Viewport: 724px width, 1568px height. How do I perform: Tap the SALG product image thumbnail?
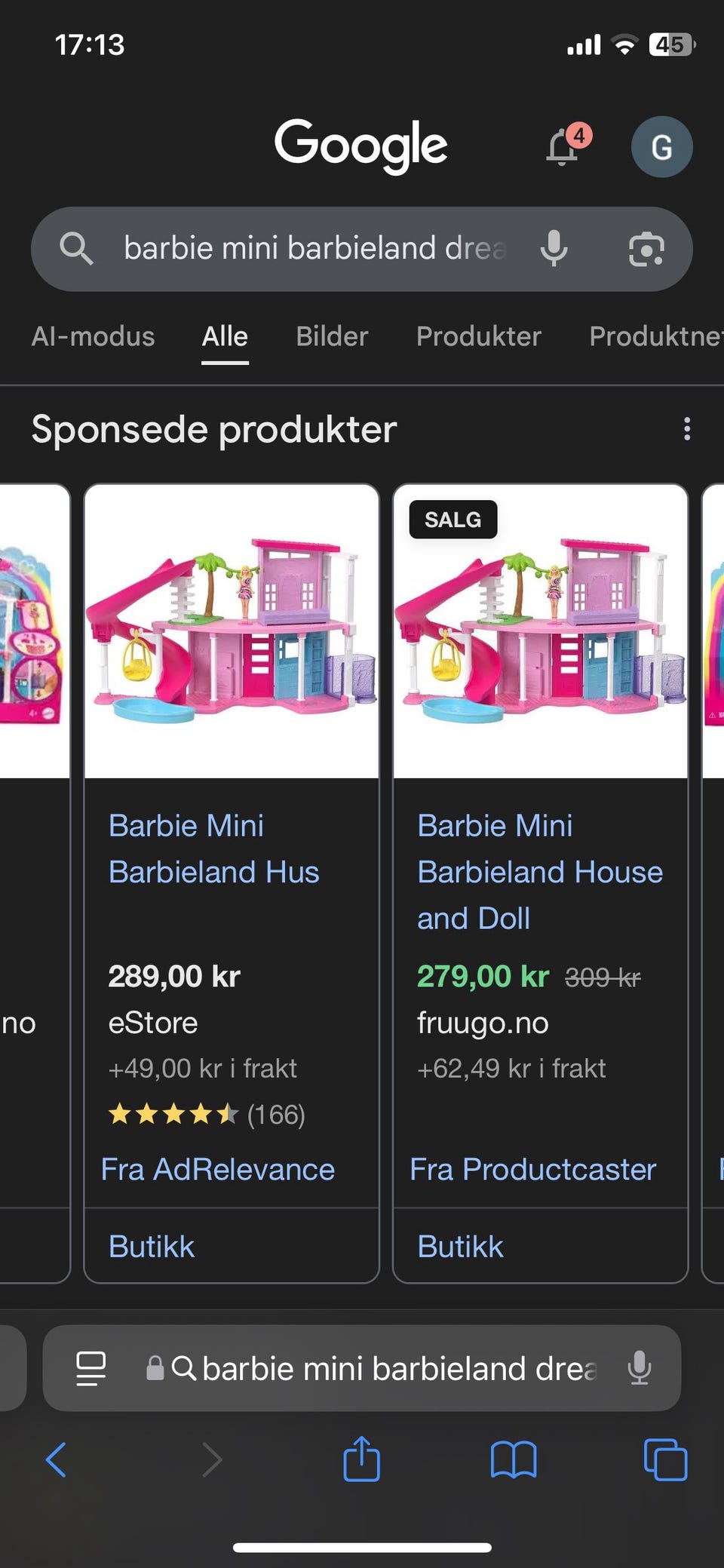pos(540,631)
